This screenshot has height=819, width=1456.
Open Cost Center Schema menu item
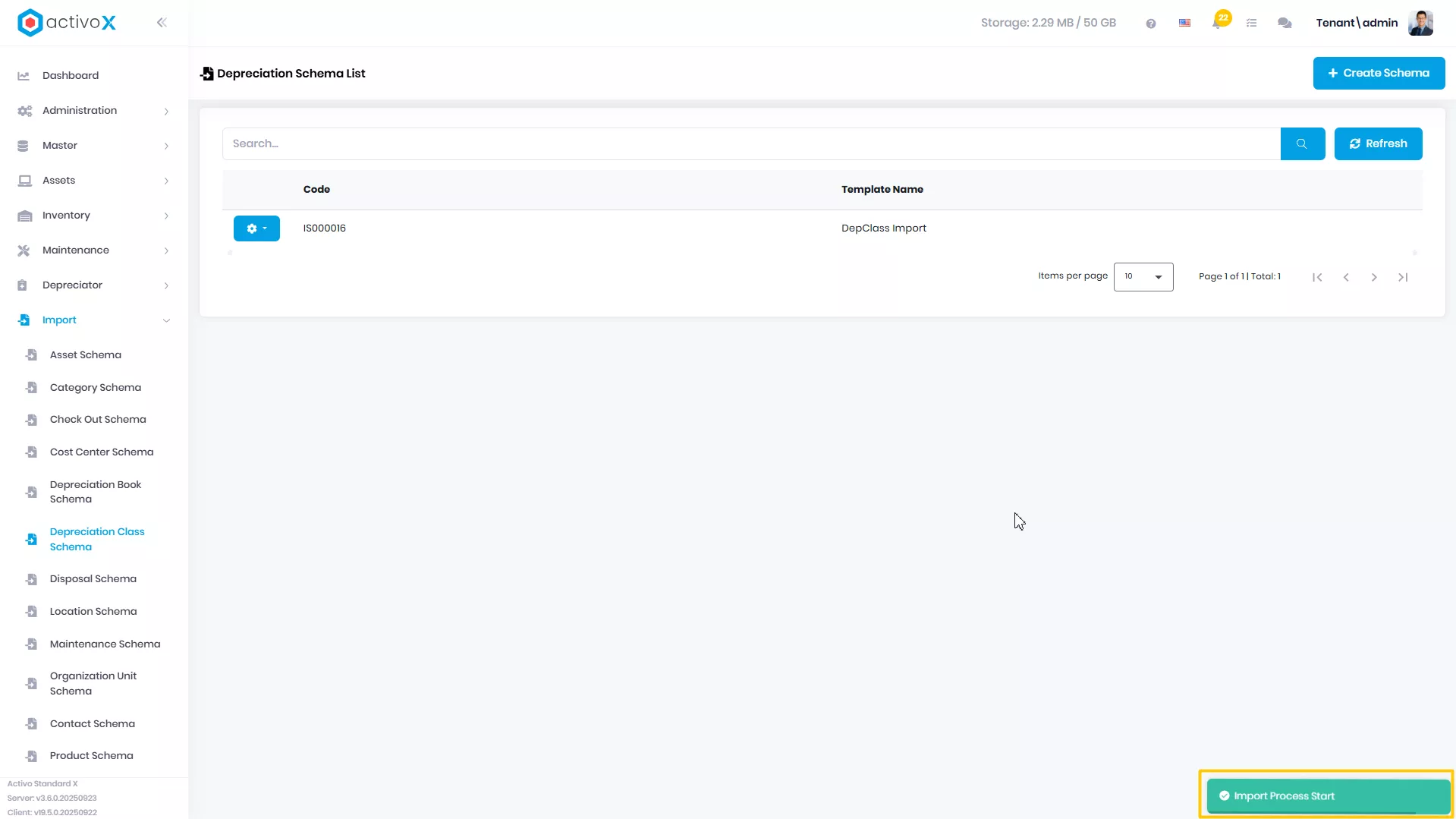pos(102,452)
